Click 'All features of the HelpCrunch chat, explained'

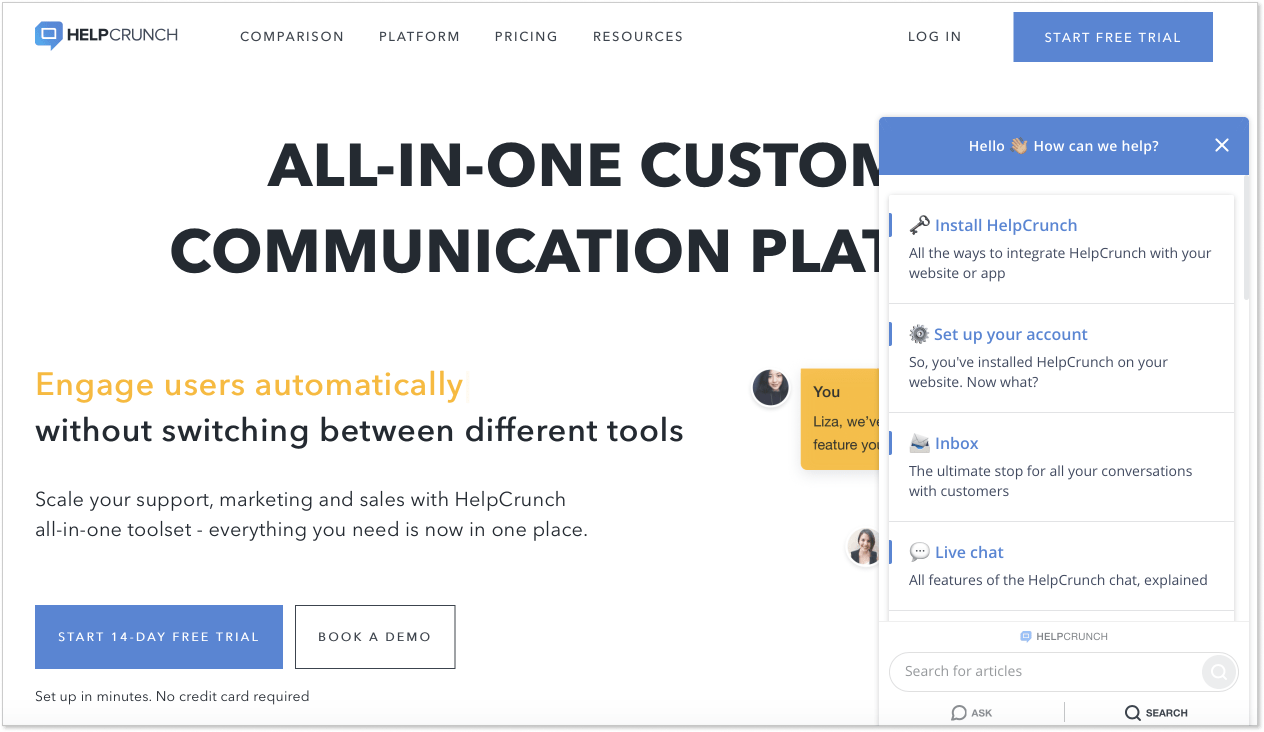1058,580
